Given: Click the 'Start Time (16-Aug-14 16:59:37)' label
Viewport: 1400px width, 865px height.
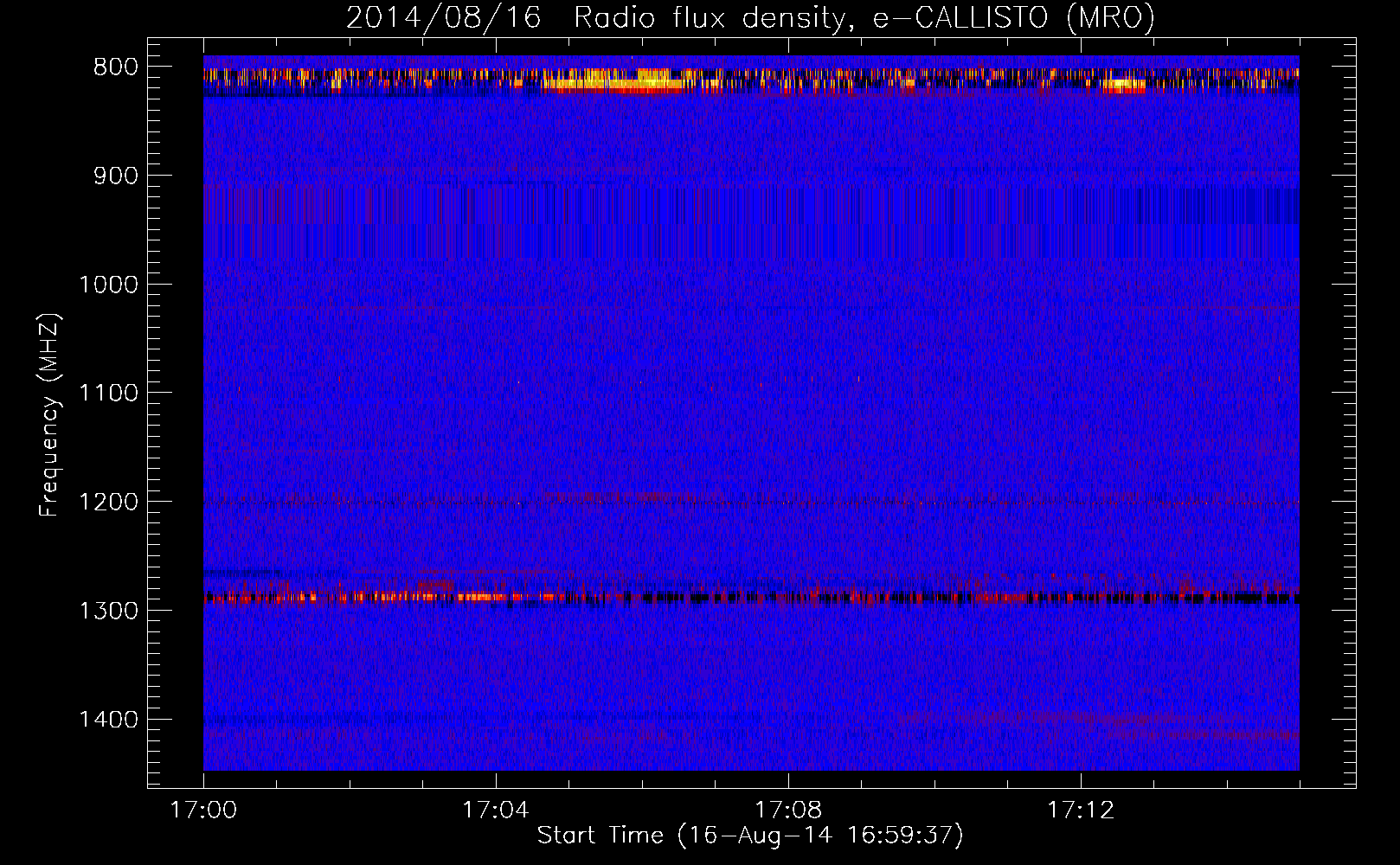Looking at the screenshot, I should coord(750,836).
